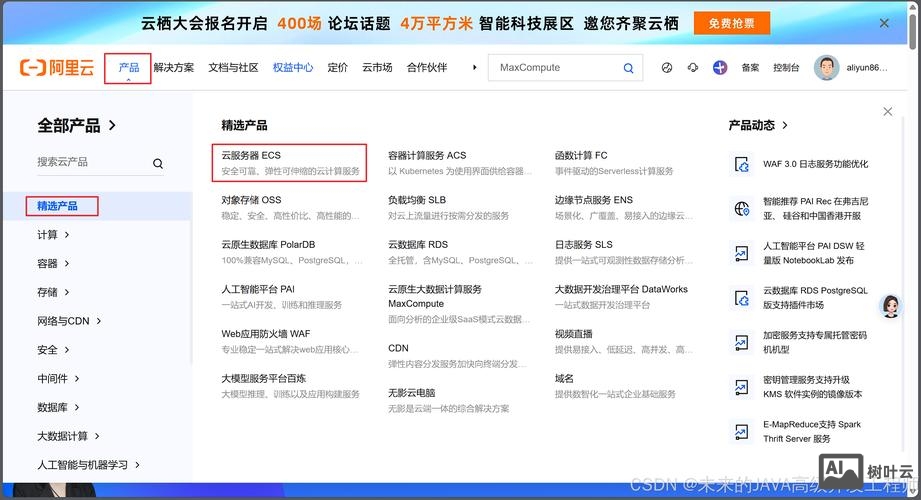The image size is (921, 500).
Task: Open 边缘节点服务 ENS product
Action: pos(594,200)
